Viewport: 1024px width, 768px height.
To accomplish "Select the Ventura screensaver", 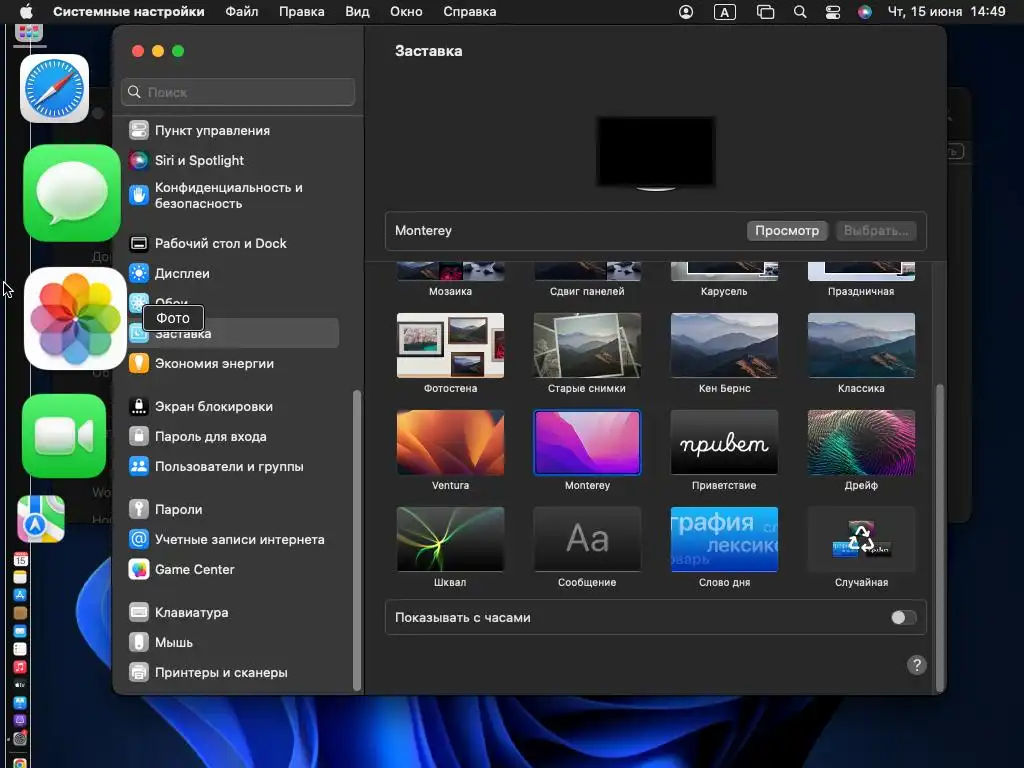I will point(451,443).
